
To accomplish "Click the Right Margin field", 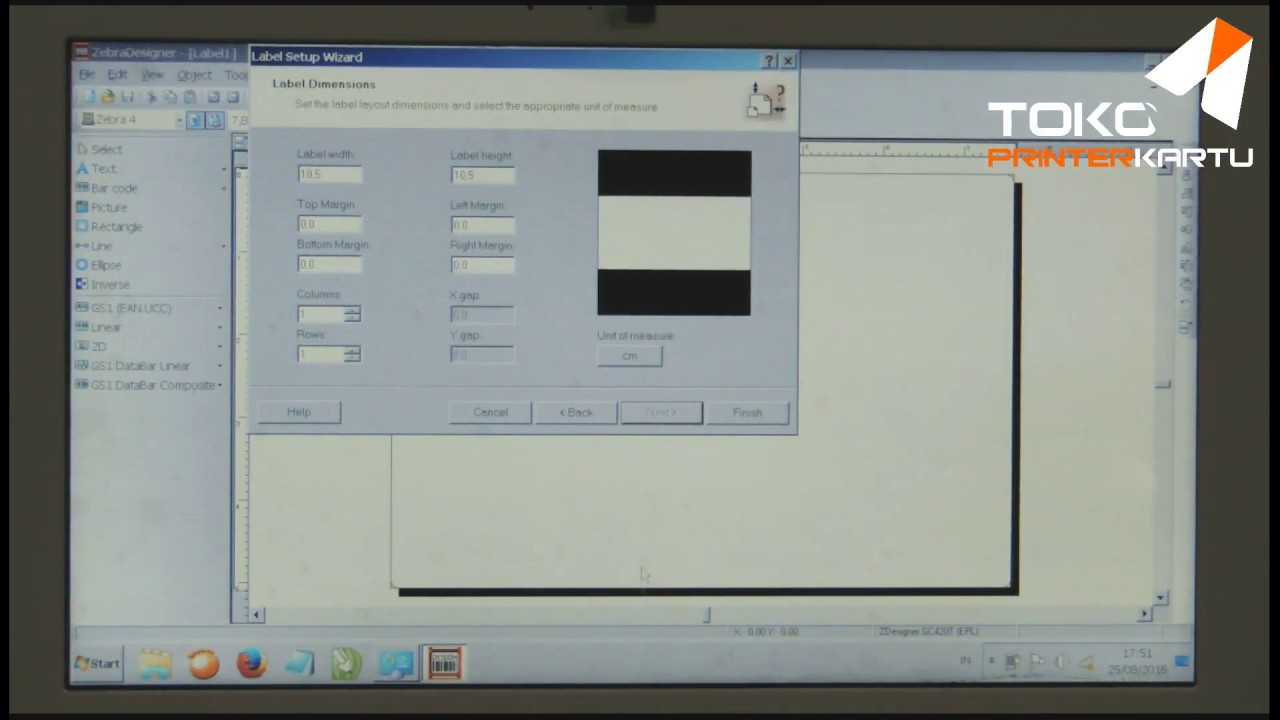I will coord(482,265).
